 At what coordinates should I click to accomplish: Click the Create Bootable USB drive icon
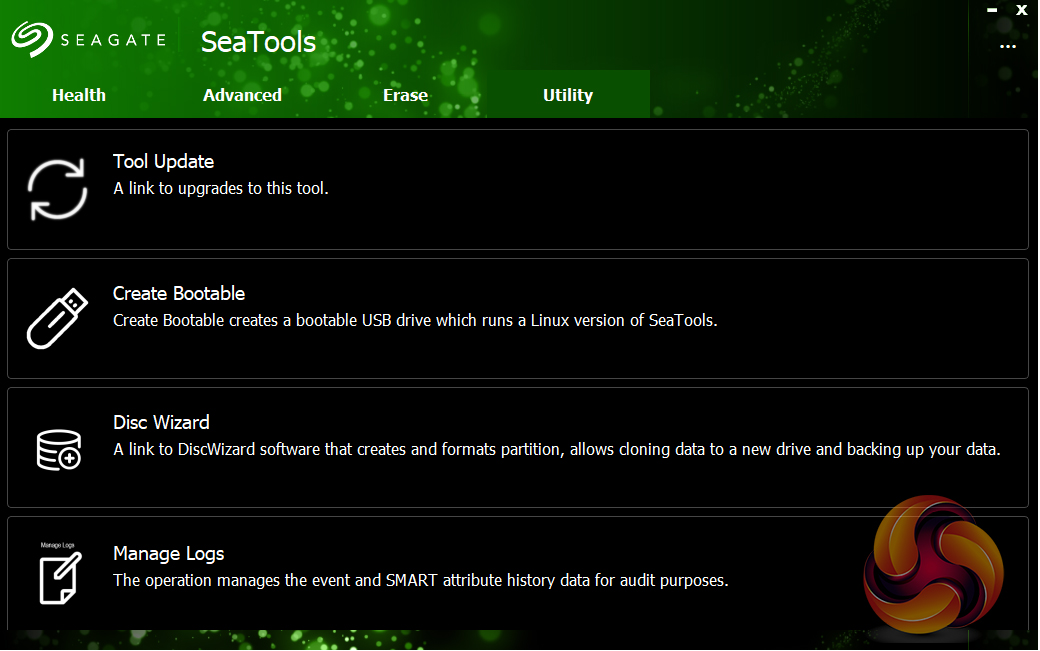pos(58,318)
